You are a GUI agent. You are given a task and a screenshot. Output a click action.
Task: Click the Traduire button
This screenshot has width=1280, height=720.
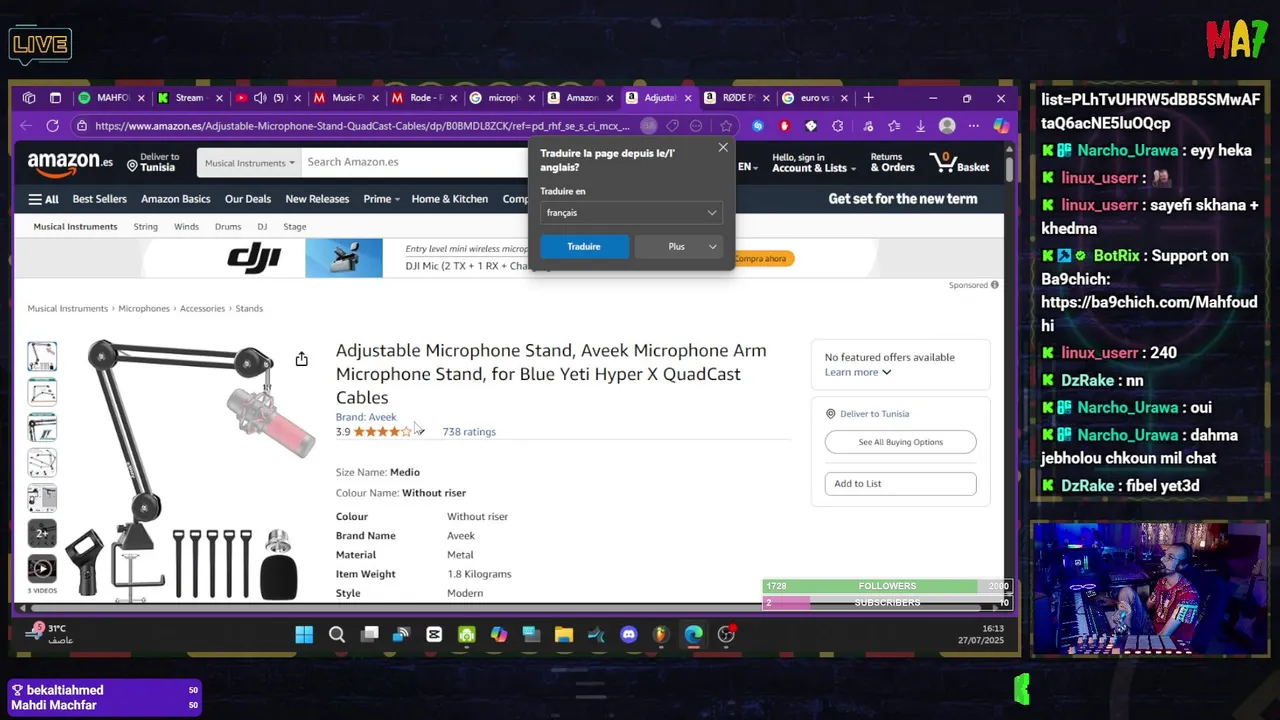(x=584, y=246)
